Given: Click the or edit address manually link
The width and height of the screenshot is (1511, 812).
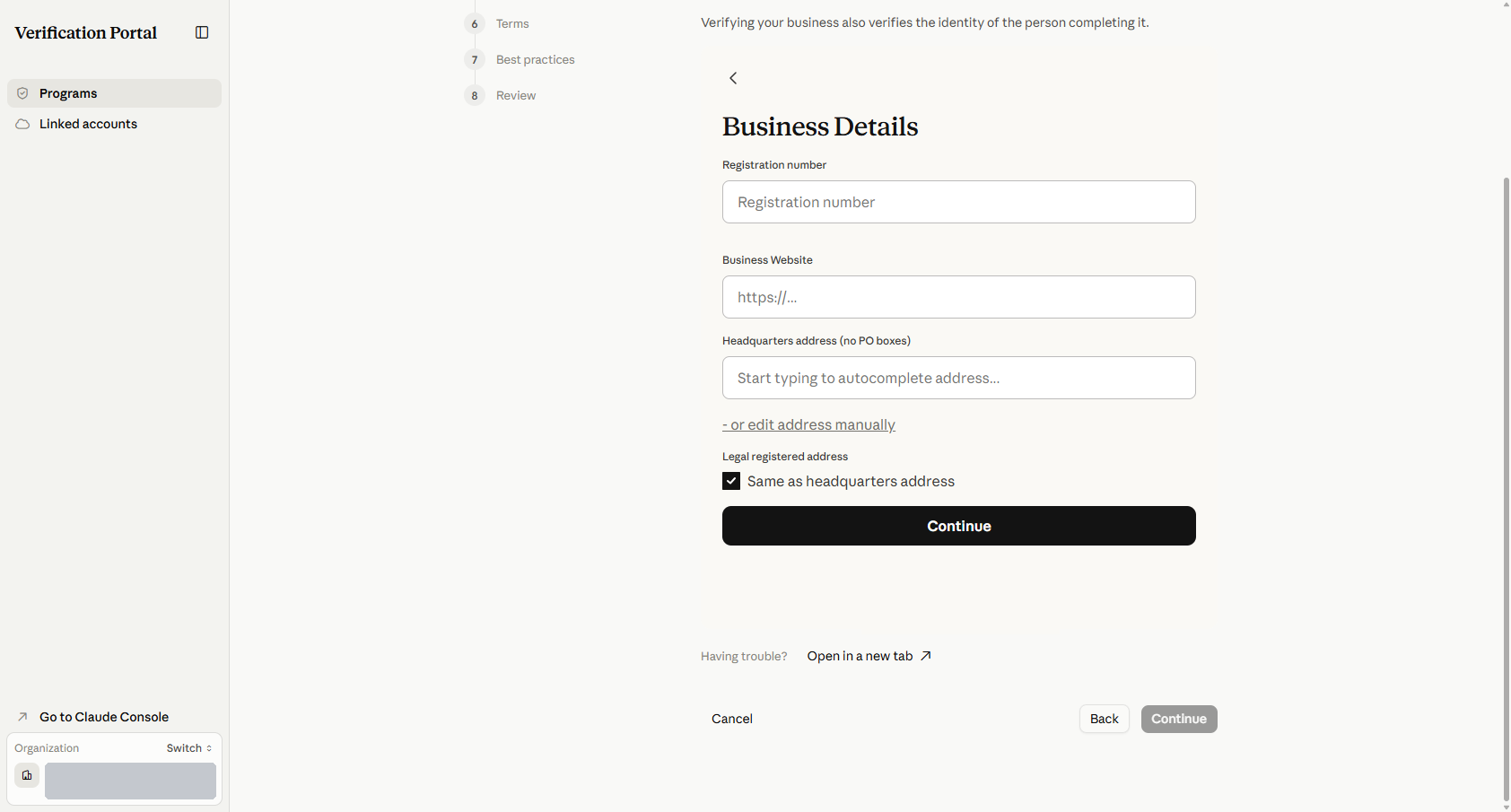Looking at the screenshot, I should click(808, 424).
